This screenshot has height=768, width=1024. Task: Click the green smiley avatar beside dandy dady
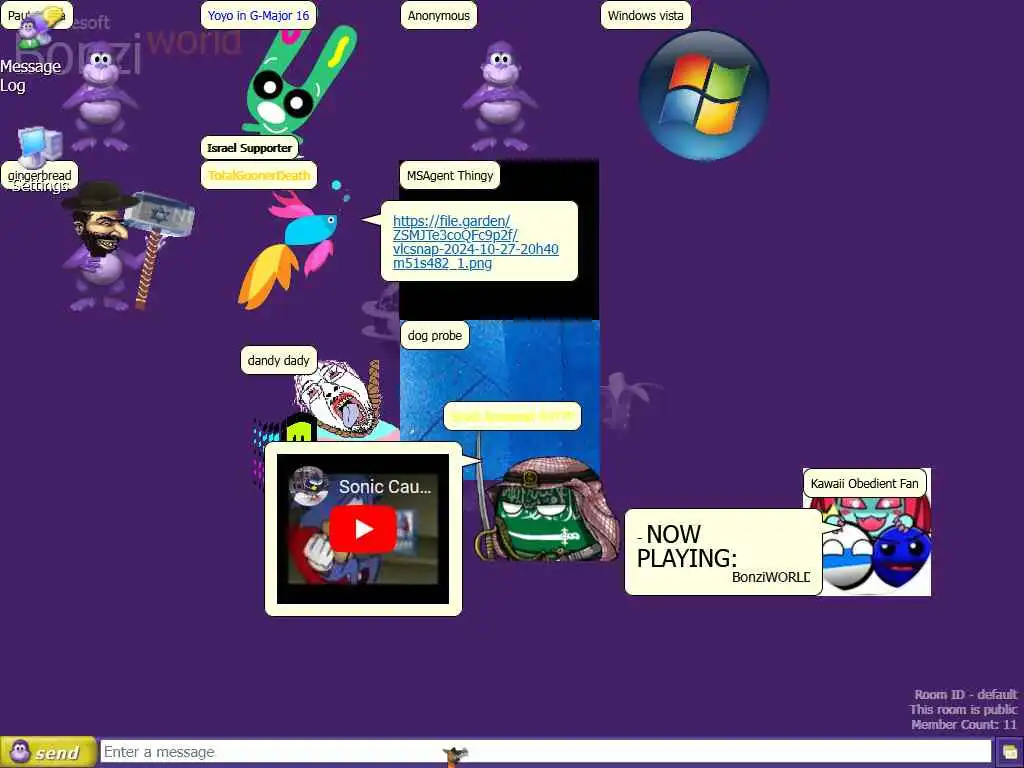pyautogui.click(x=300, y=428)
